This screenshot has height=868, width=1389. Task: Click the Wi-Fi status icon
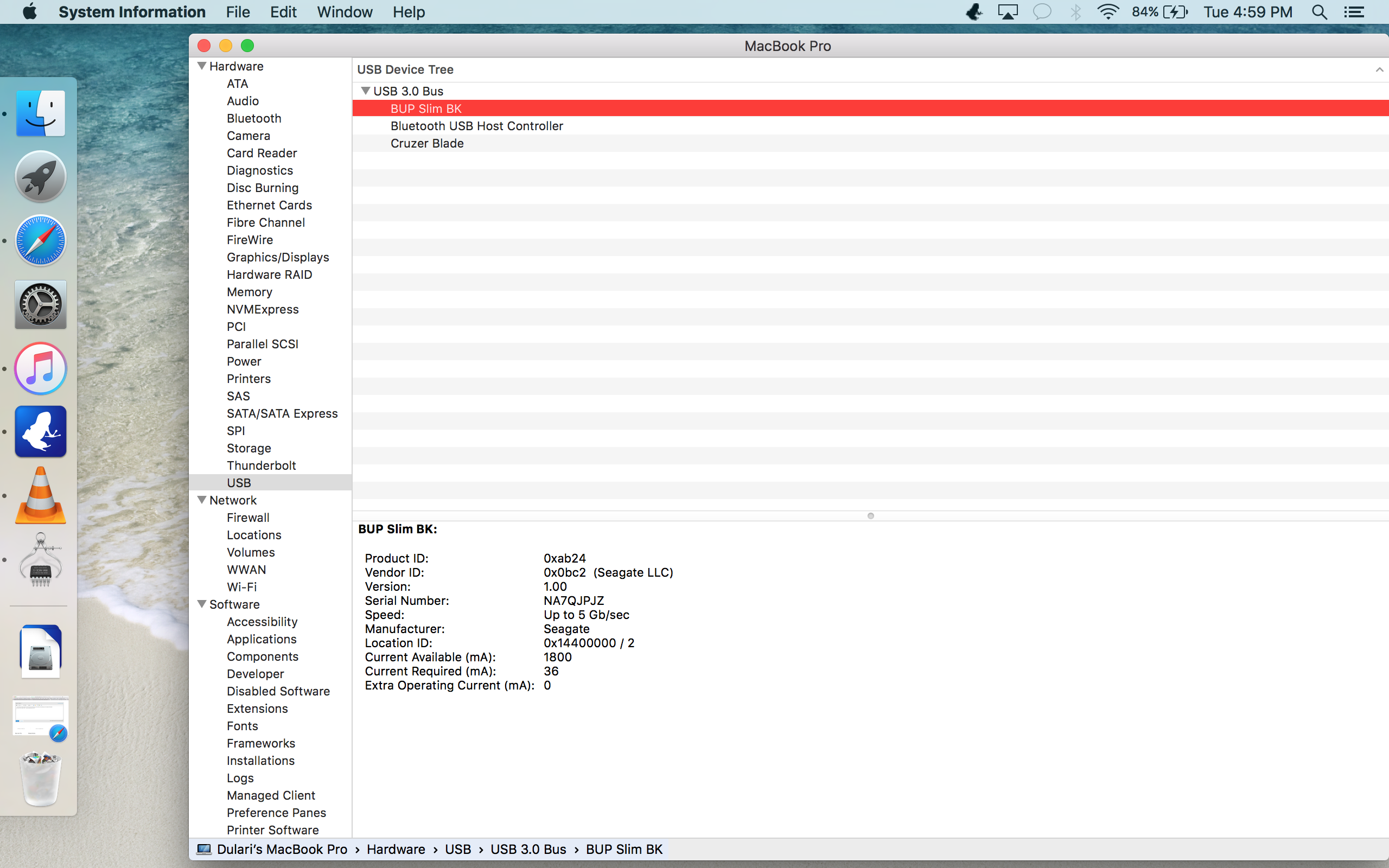click(1107, 12)
